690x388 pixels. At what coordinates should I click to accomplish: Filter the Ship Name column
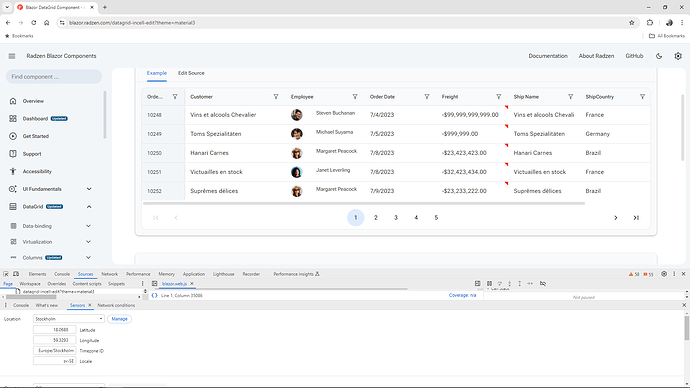570,97
